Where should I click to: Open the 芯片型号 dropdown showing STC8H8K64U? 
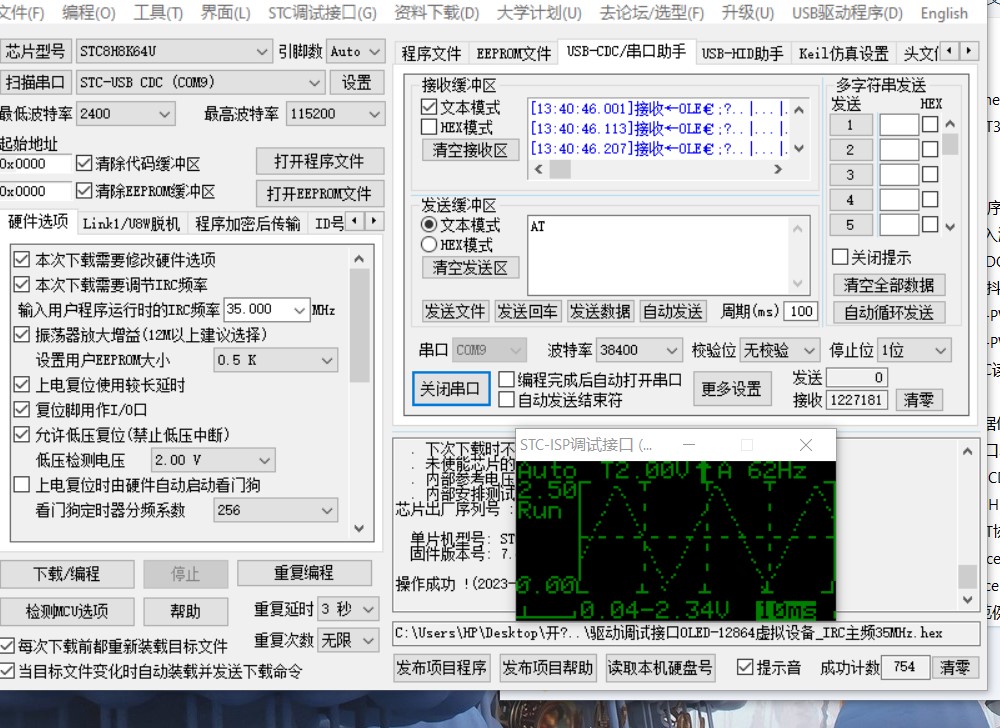pyautogui.click(x=173, y=52)
